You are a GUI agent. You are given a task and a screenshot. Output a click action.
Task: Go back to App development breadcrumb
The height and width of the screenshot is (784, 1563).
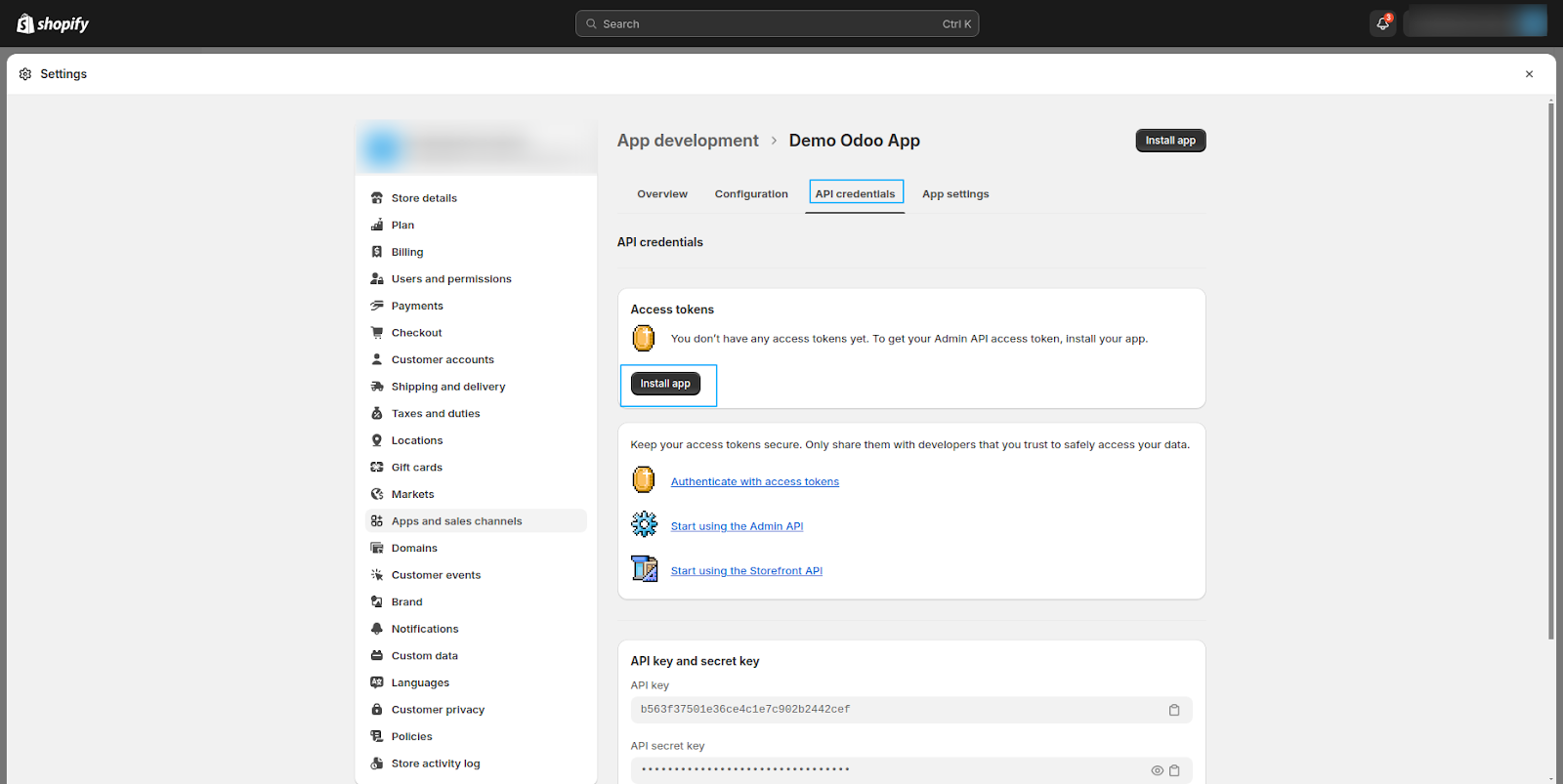point(688,141)
